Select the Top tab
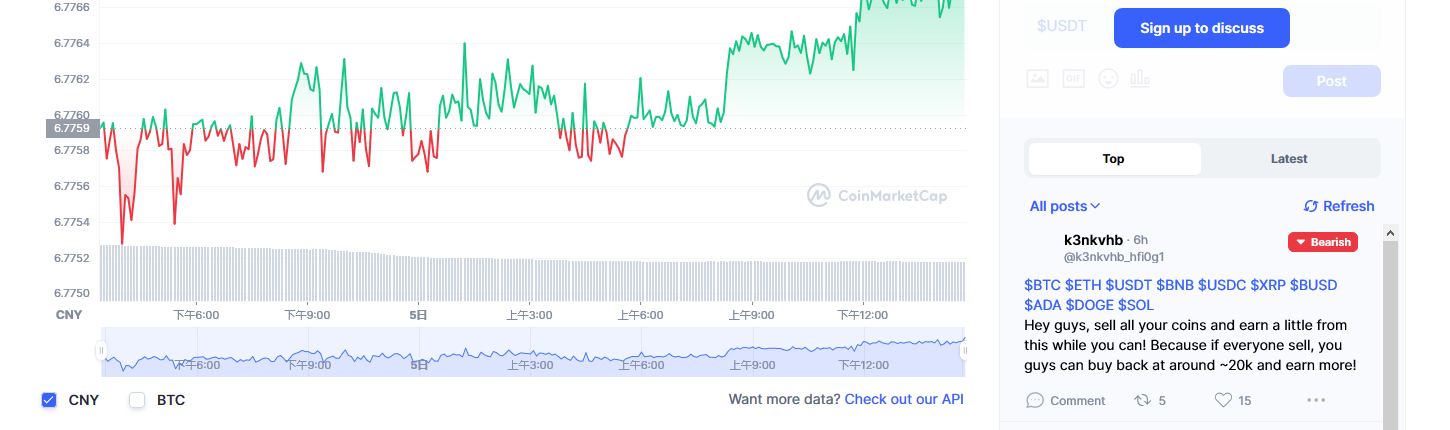Image resolution: width=1450 pixels, height=430 pixels. (1113, 158)
